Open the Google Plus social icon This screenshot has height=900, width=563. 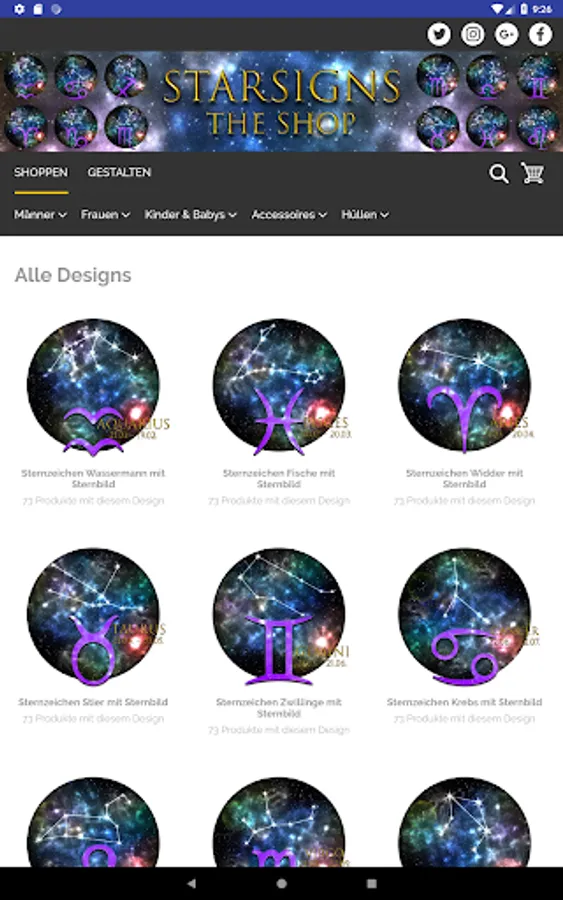tap(507, 34)
